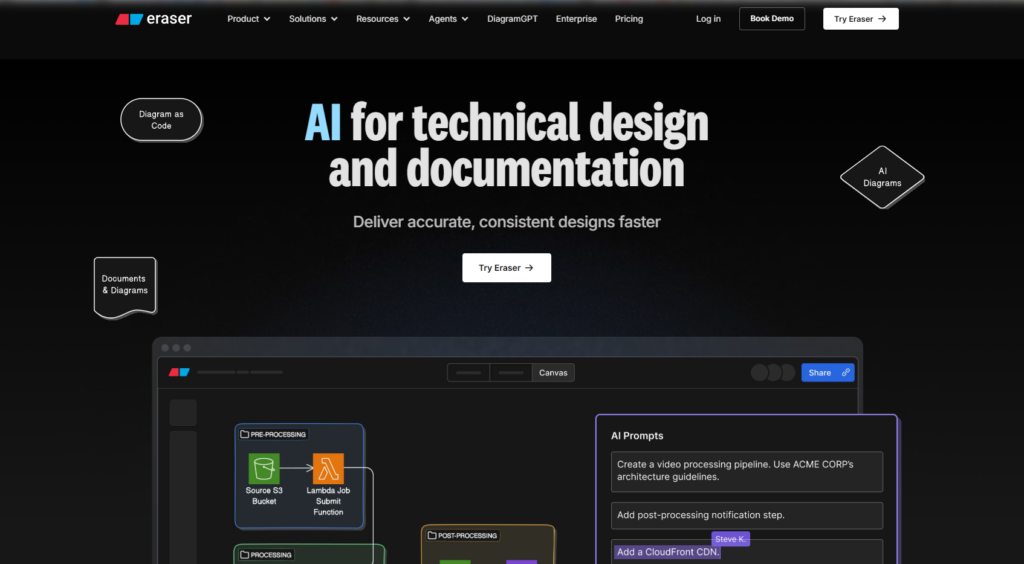
Task: Click the Steve K. cursor label
Action: coord(730,539)
